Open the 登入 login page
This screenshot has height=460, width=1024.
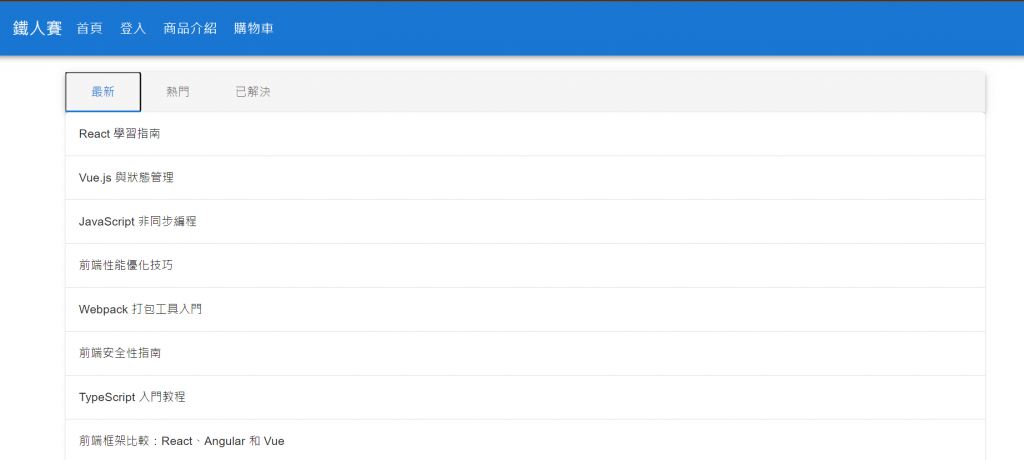(133, 28)
